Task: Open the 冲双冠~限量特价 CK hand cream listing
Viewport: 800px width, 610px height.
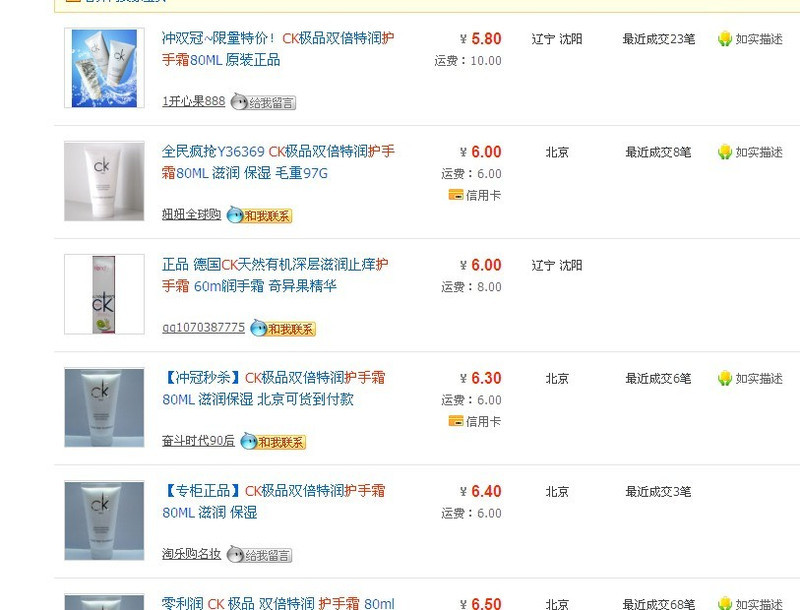Action: pos(278,49)
